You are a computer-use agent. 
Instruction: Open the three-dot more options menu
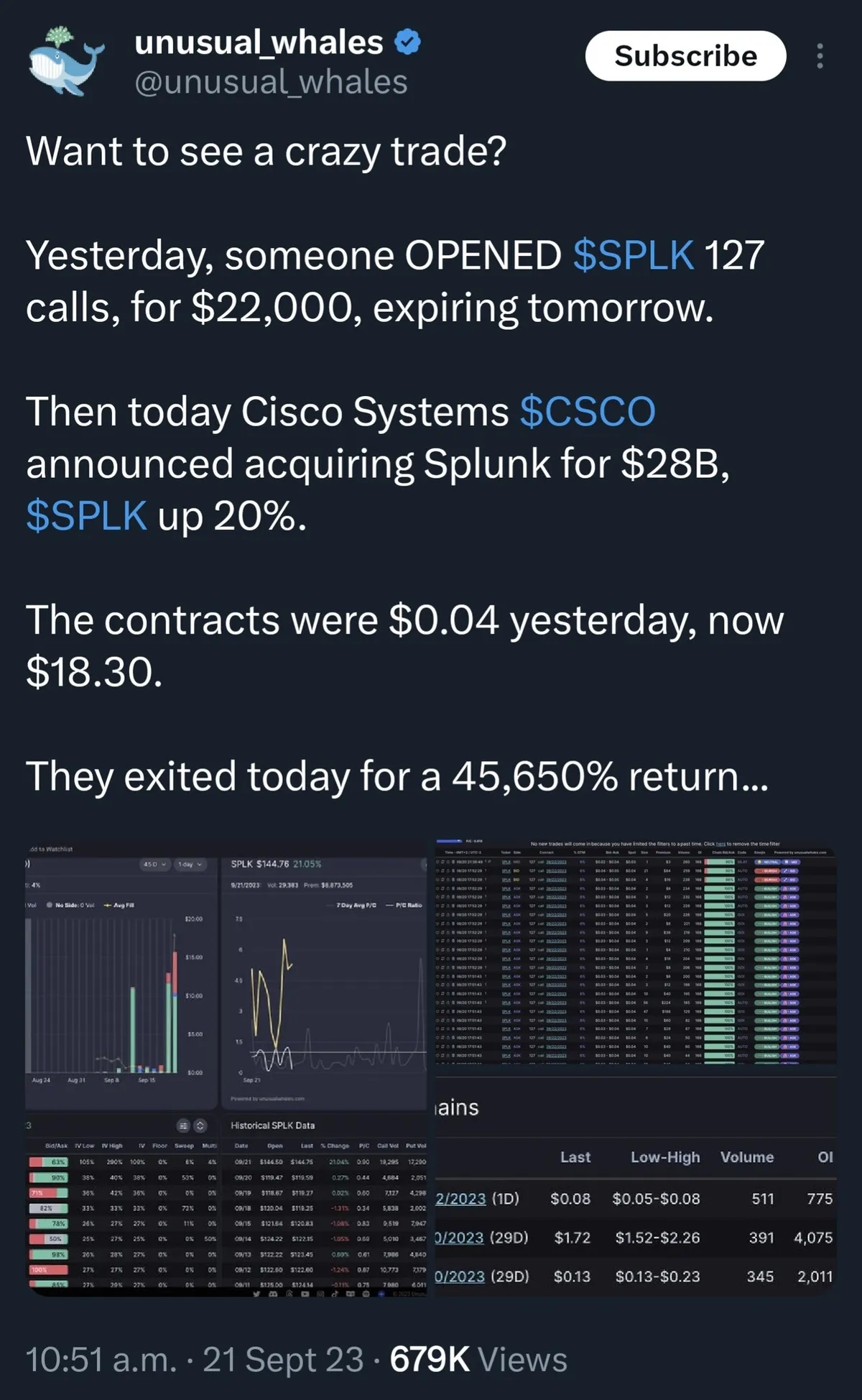tap(820, 56)
